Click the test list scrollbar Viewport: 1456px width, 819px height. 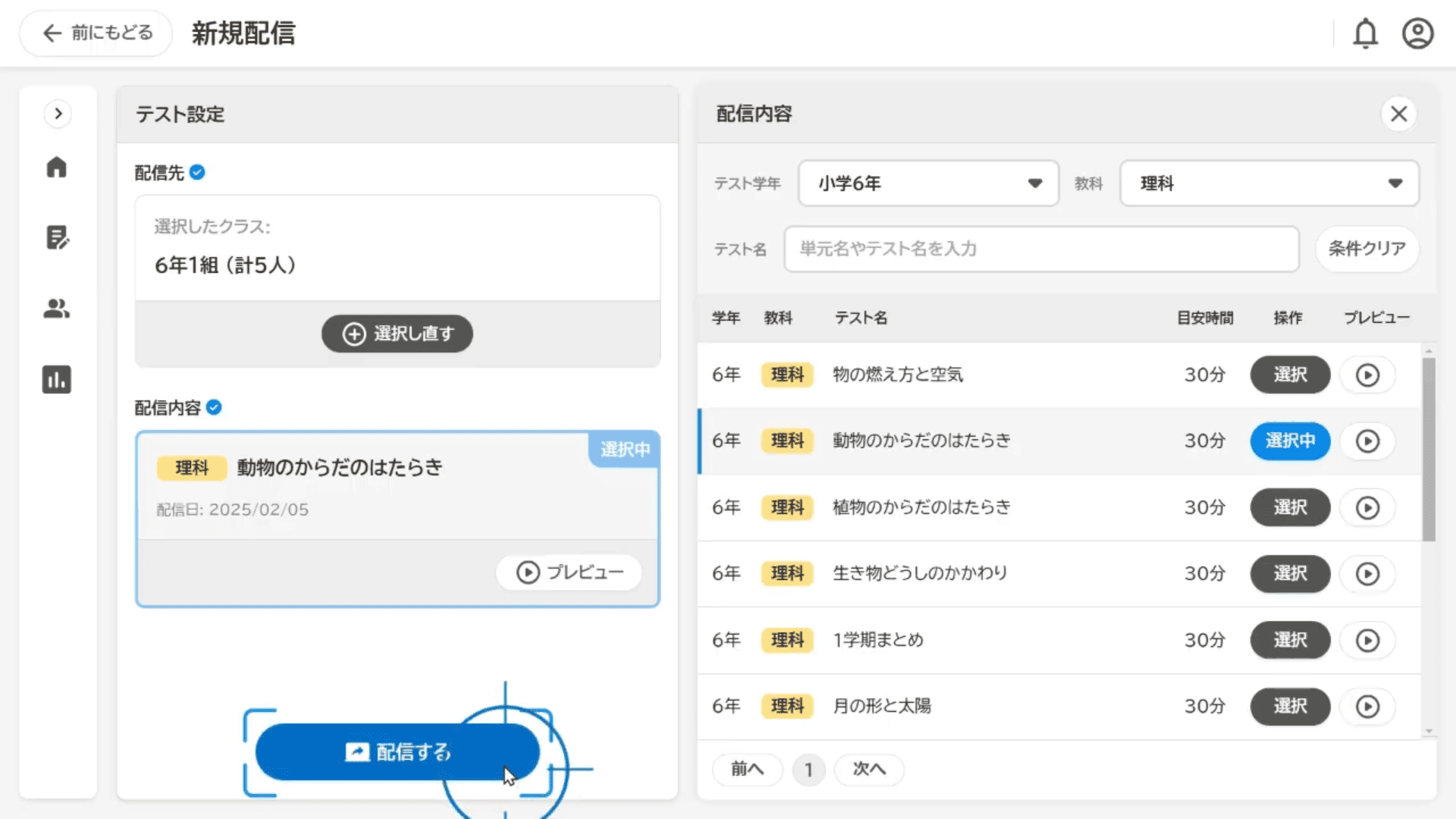coord(1429,449)
